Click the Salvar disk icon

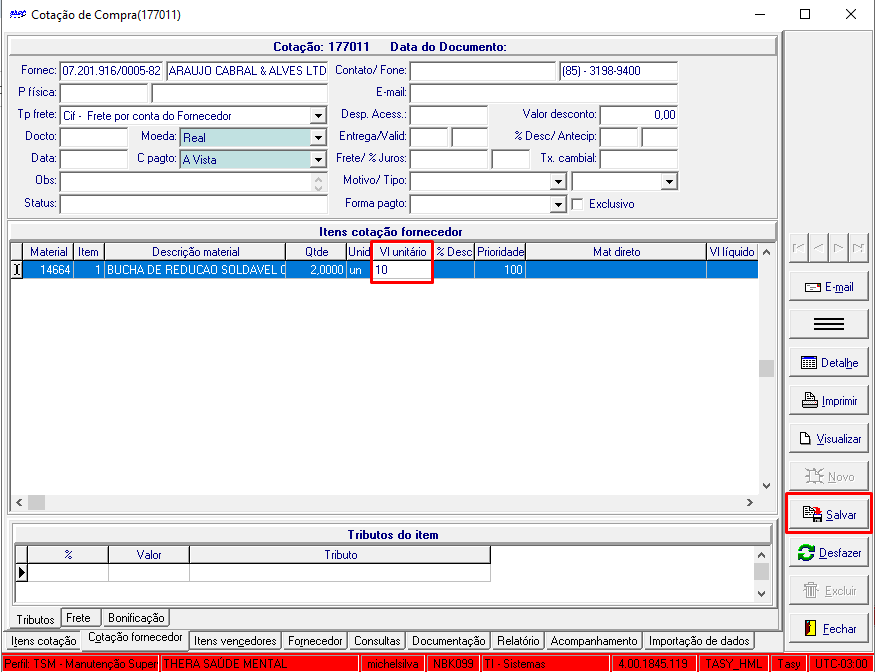812,514
